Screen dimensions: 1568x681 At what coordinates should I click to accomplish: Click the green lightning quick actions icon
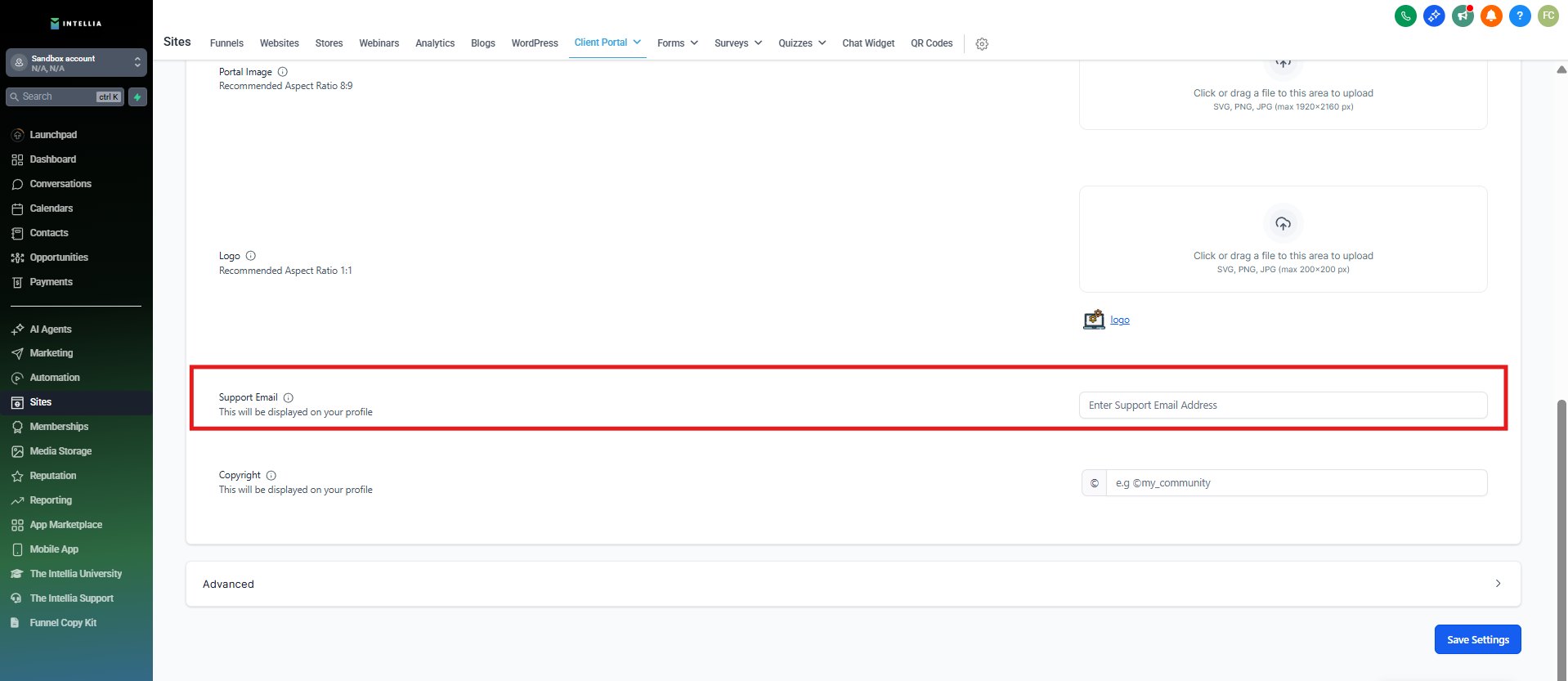tap(137, 97)
